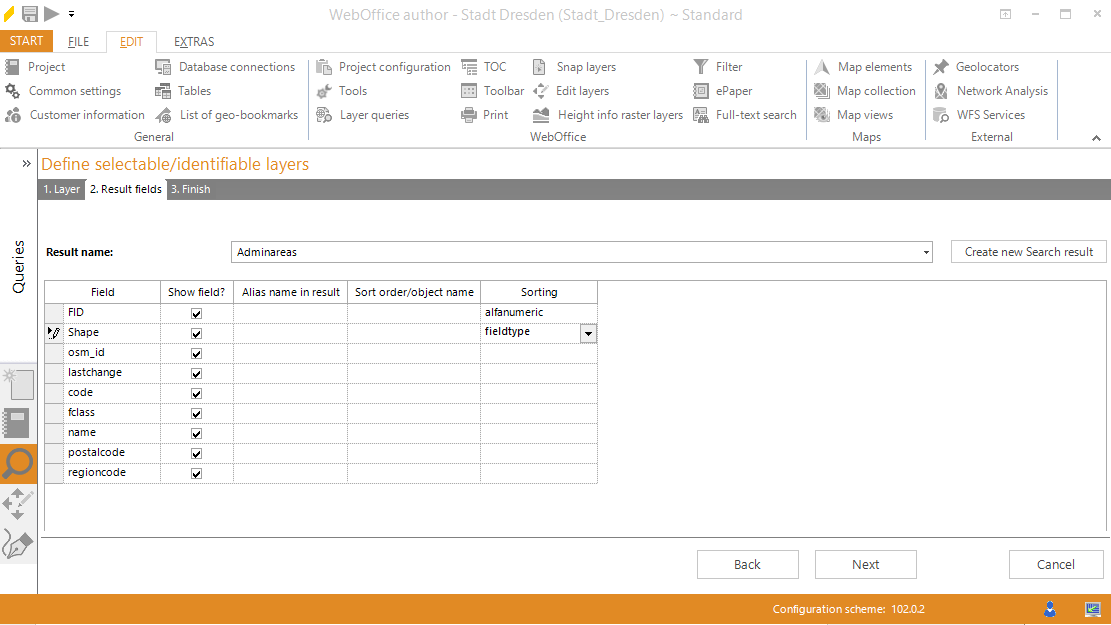Click the Create new Search result button
1111x625 pixels.
tap(1028, 251)
